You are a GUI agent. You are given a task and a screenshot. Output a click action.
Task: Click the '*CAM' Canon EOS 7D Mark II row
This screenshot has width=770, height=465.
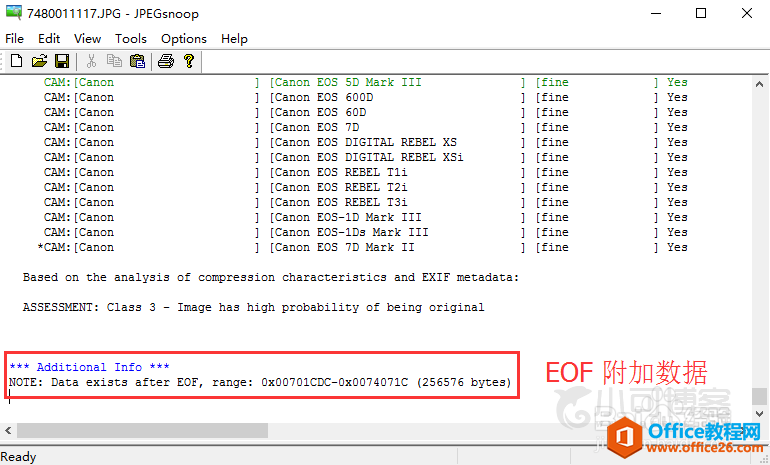click(x=362, y=247)
